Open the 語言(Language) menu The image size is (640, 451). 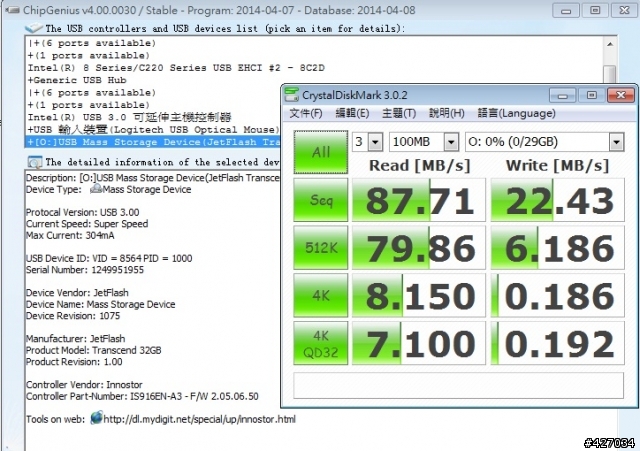click(516, 113)
